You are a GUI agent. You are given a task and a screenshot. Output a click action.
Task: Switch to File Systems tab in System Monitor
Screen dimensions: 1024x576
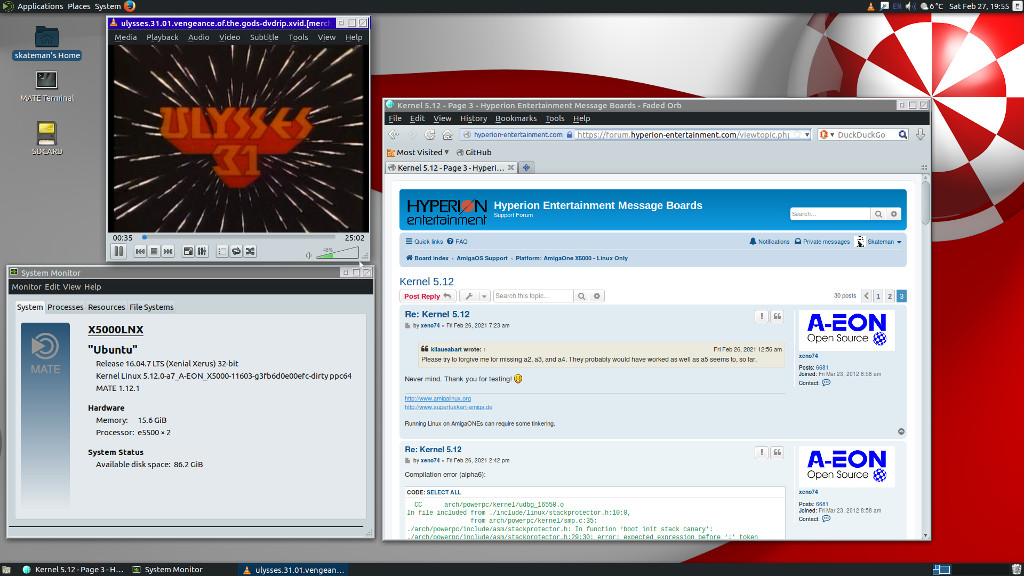click(152, 307)
